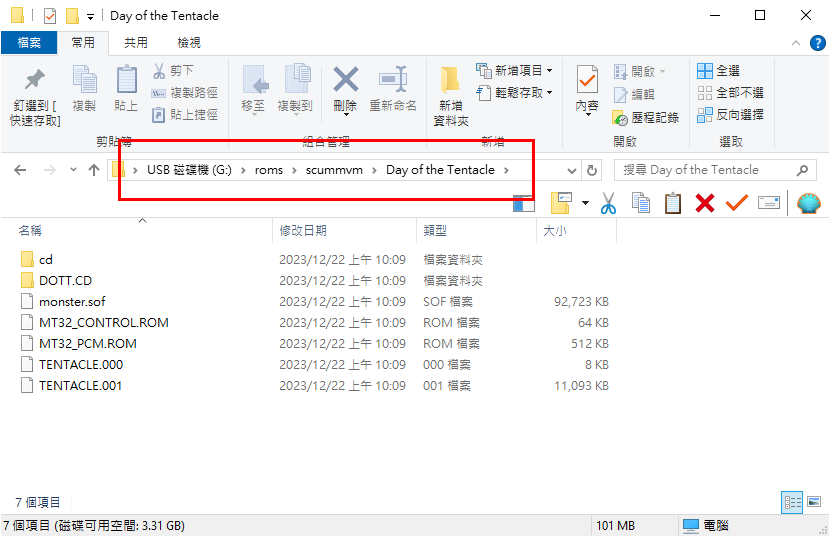Click the clipboard paste toolbar icon
Viewport: 830px width, 537px height.
[673, 203]
